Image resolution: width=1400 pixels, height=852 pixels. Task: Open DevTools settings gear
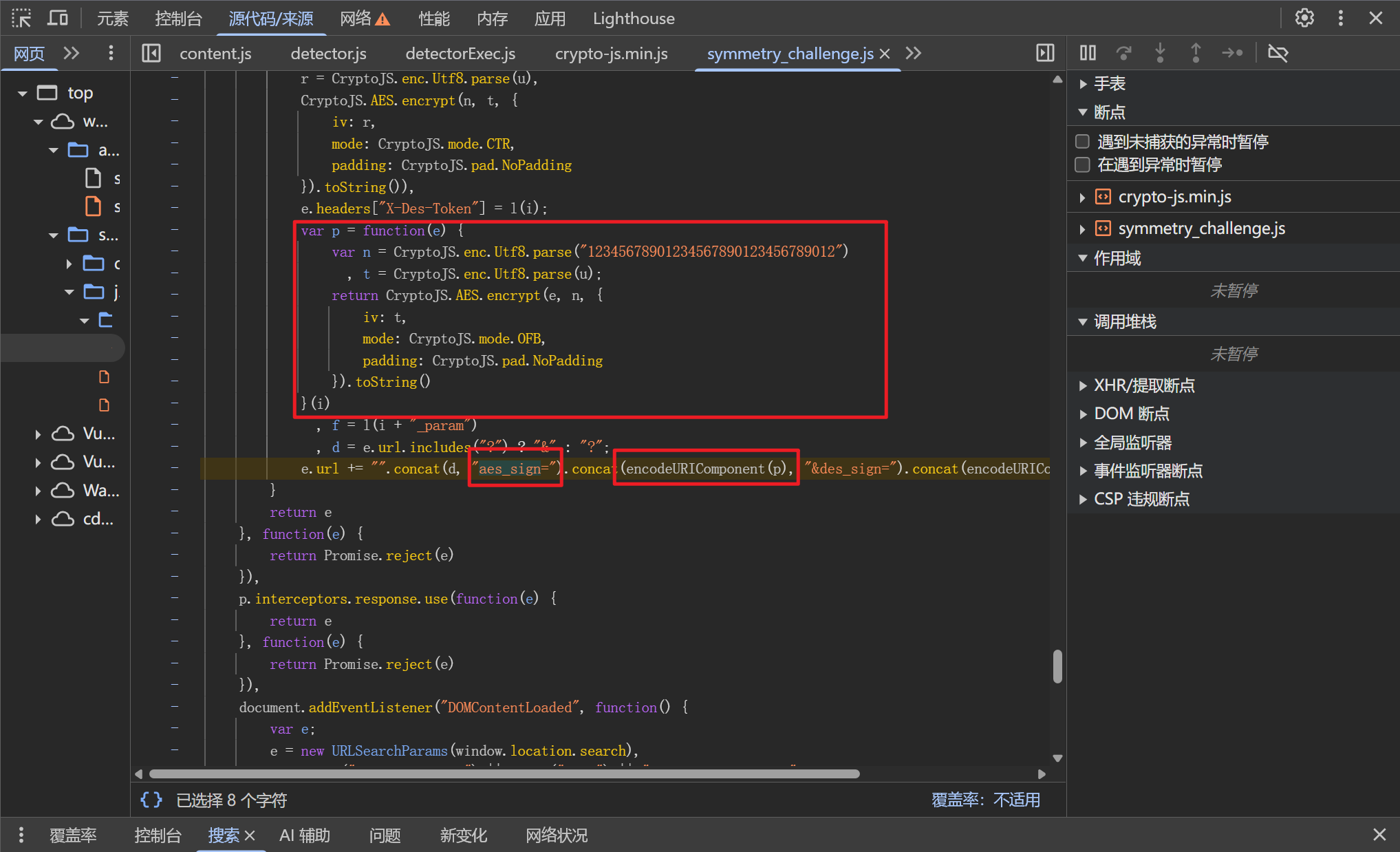coord(1304,19)
